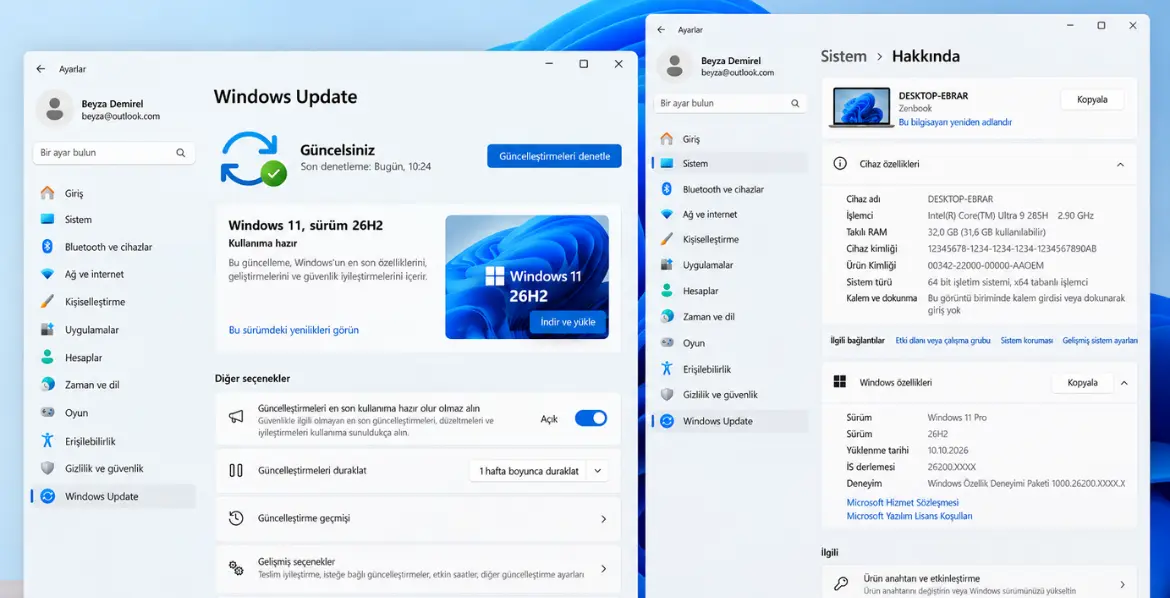Open Ürün anahtarı ve etkinleştirme via its chevron

click(x=1122, y=585)
